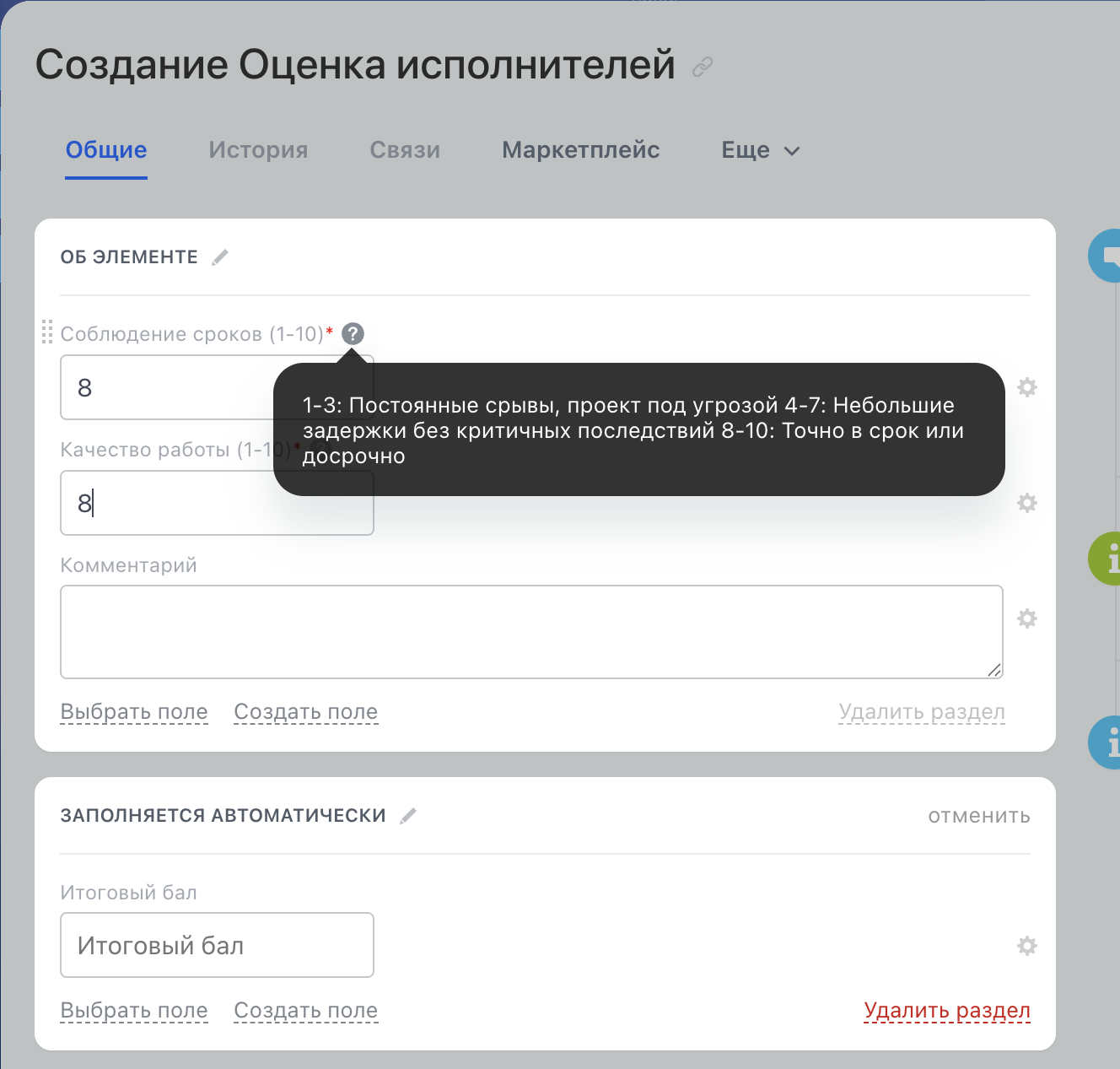Select the Связи tab
1120x1069 pixels.
405,149
